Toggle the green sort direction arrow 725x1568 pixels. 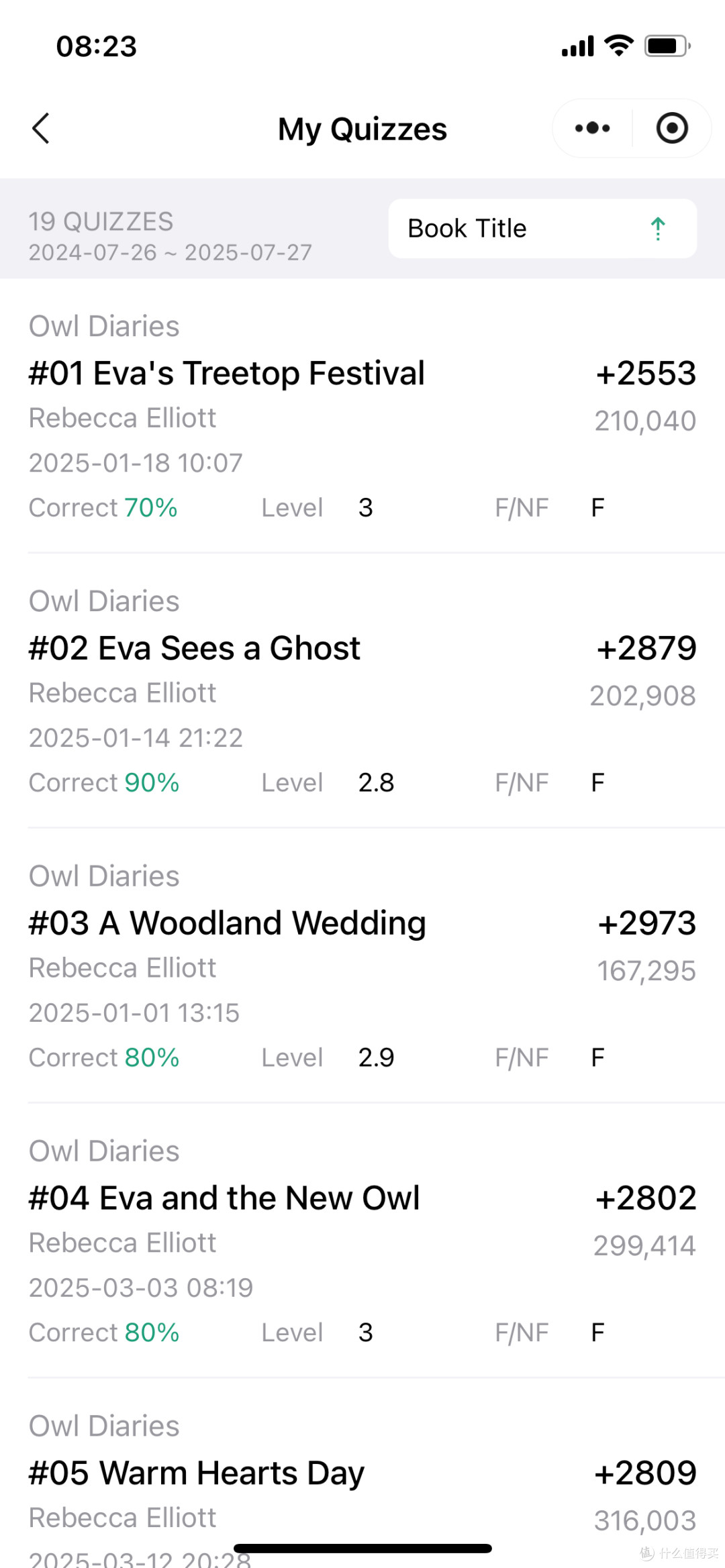658,229
